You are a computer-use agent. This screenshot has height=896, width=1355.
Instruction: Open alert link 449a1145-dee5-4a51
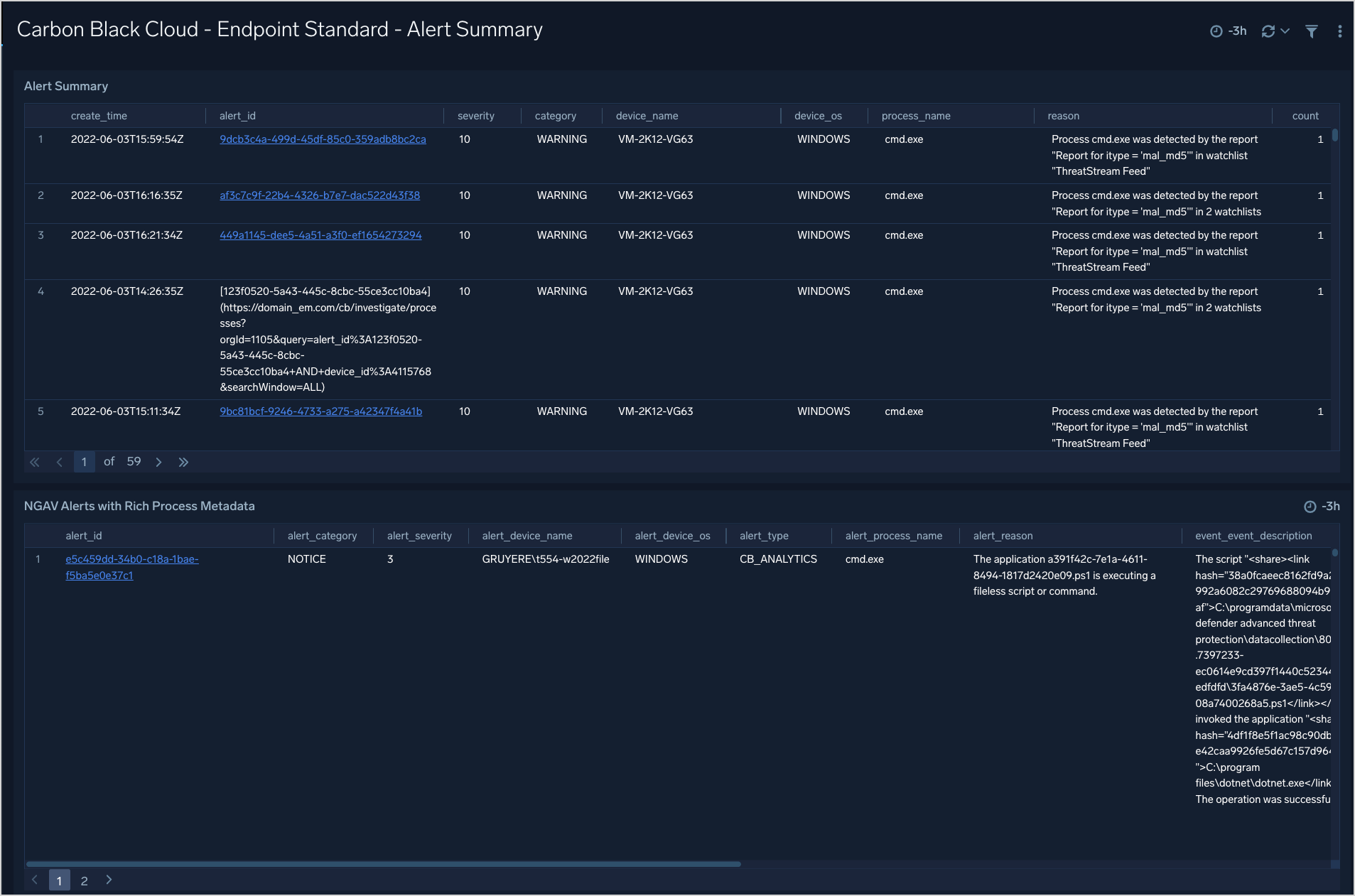(x=320, y=234)
